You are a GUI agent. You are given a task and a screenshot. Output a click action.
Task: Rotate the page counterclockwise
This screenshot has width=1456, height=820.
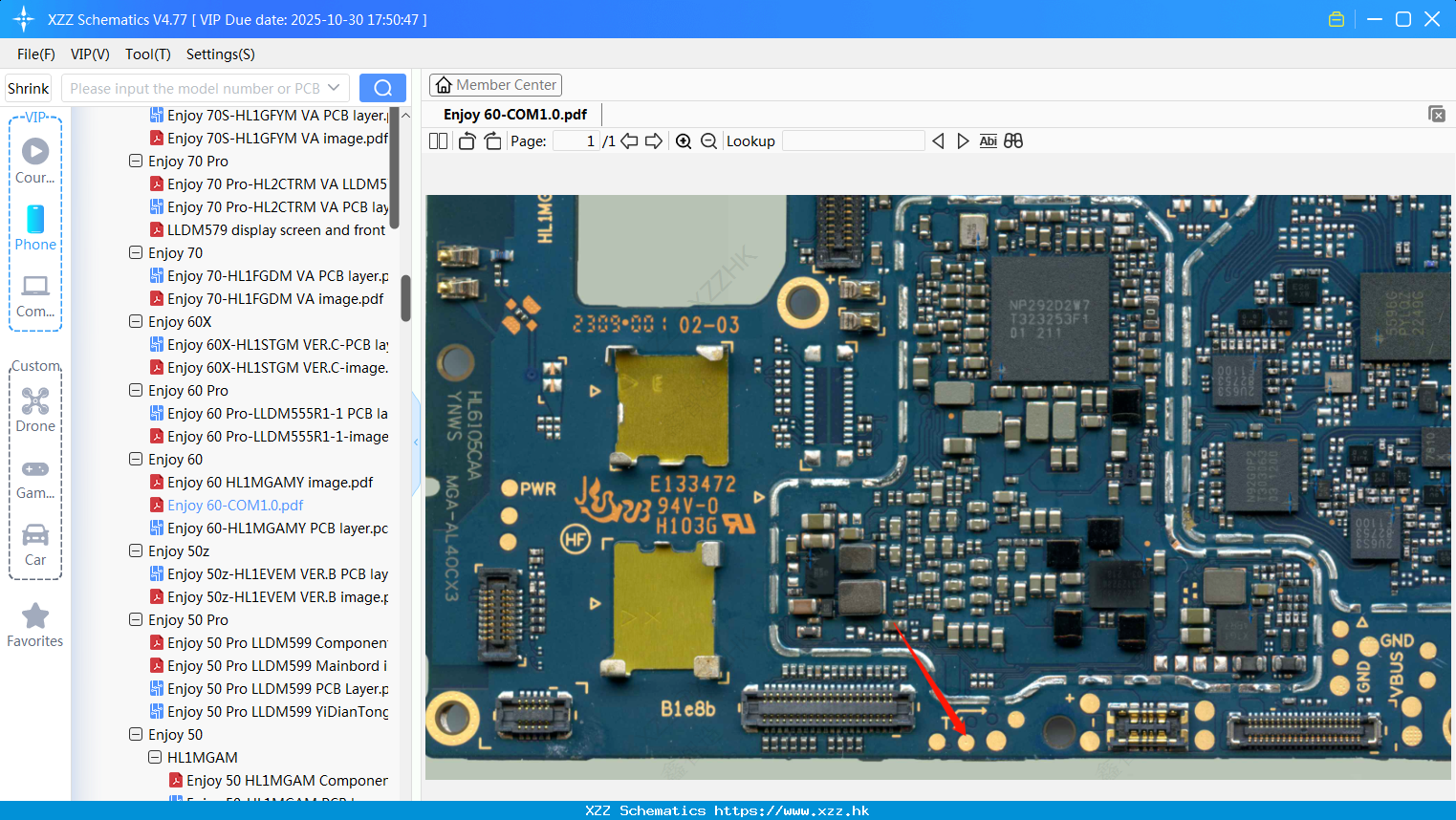pos(467,141)
